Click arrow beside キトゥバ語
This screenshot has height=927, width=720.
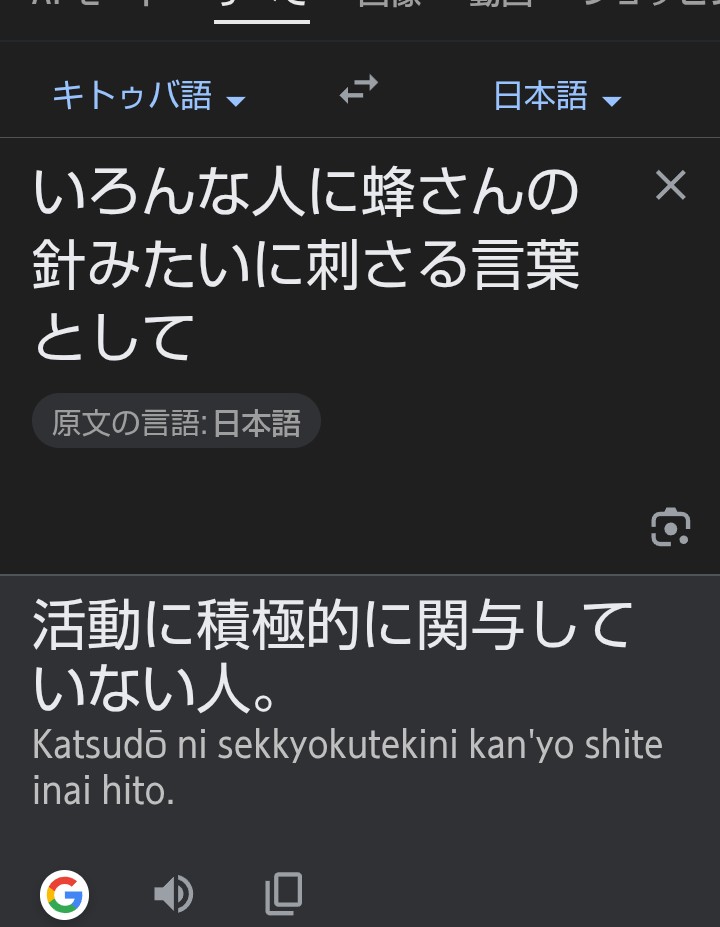pos(235,101)
